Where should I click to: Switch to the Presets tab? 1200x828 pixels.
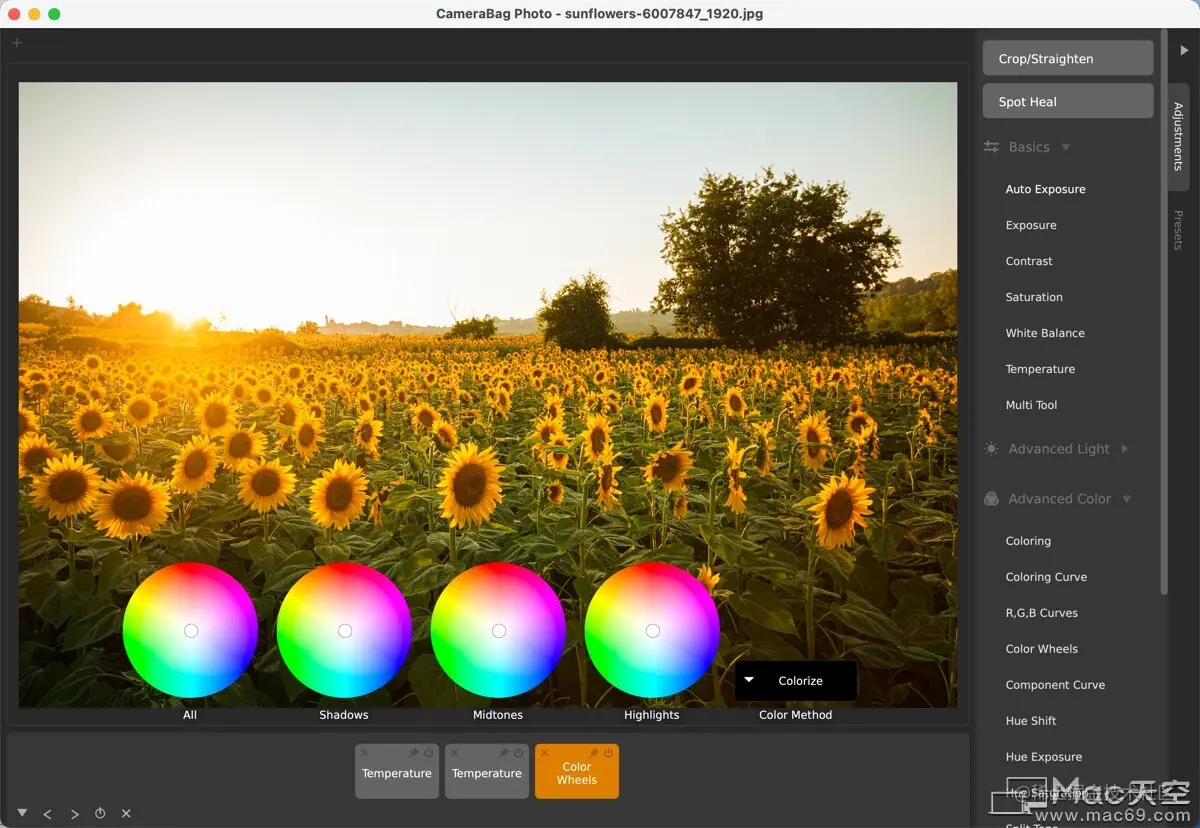tap(1178, 230)
